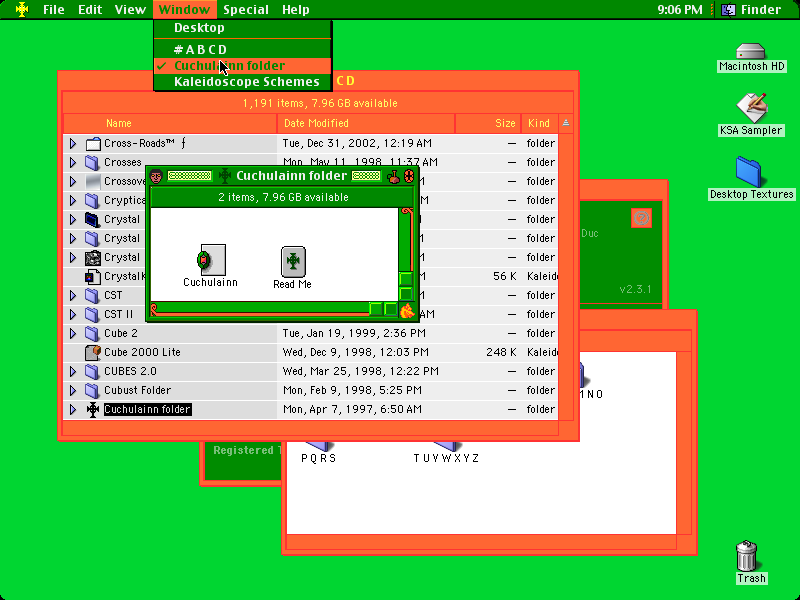Click the Cube 2000 Lite file name
The width and height of the screenshot is (800, 600).
click(x=142, y=353)
